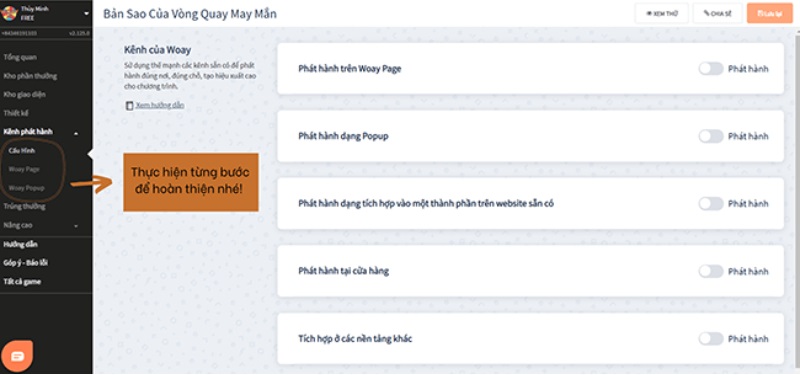Click the orange Lưu lại save button

point(769,13)
